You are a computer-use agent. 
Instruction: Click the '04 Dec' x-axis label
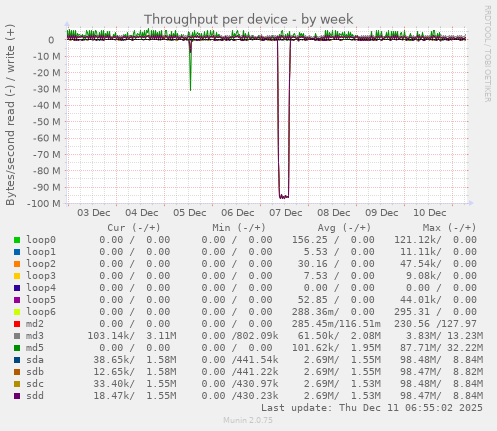pyautogui.click(x=142, y=213)
